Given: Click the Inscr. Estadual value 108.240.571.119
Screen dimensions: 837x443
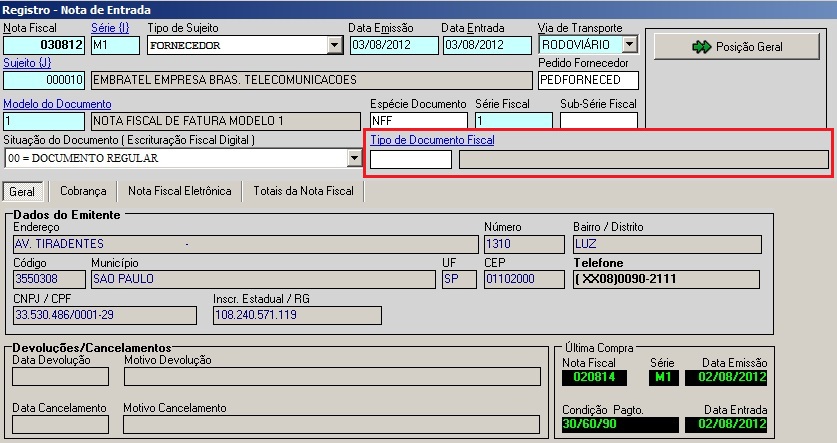Looking at the screenshot, I should pos(297,315).
